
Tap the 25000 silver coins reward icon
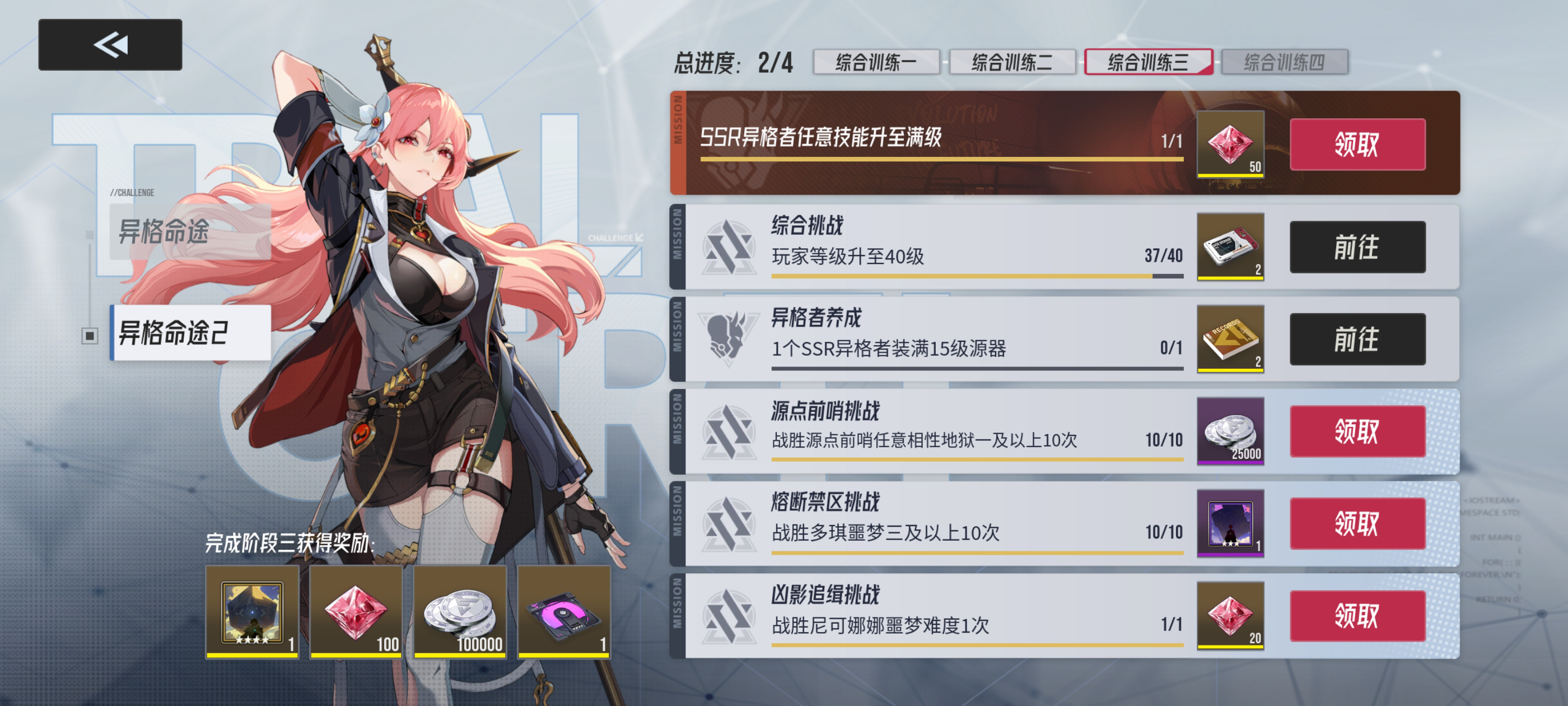point(1230,431)
